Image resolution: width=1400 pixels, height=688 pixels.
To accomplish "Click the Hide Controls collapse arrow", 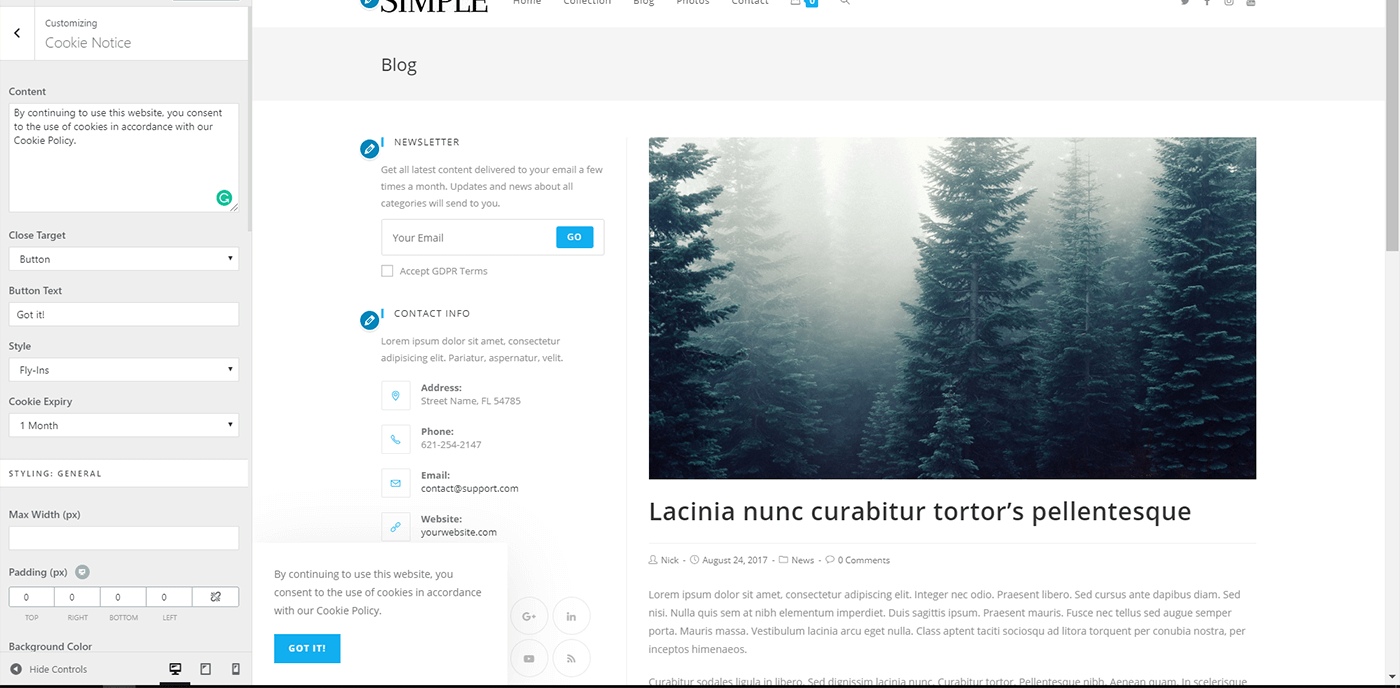I will tap(16, 669).
